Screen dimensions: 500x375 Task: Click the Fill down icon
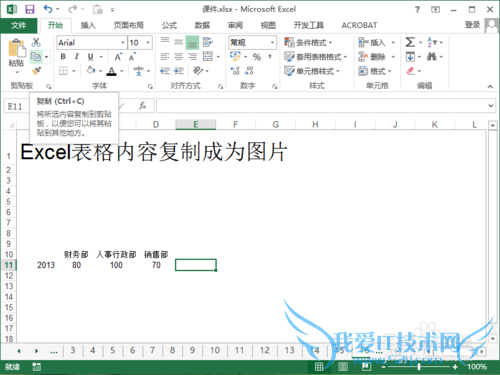410,57
